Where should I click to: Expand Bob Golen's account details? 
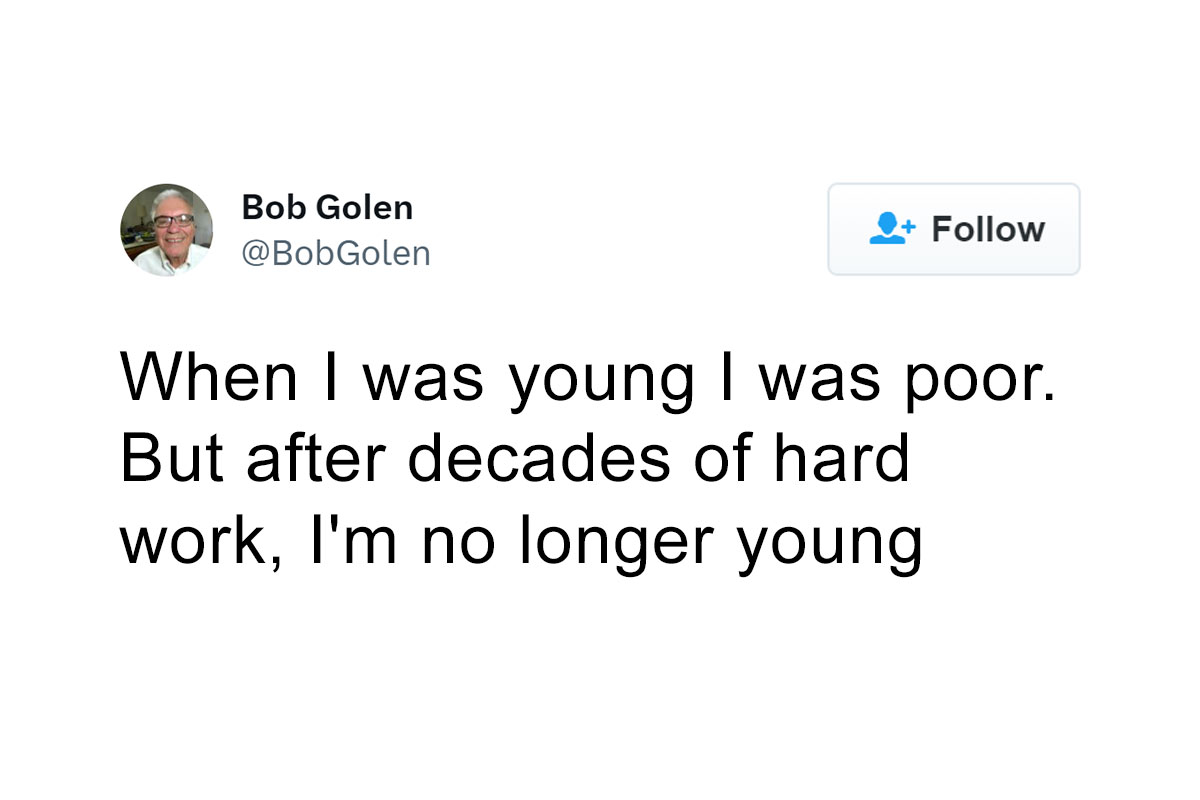coord(327,208)
